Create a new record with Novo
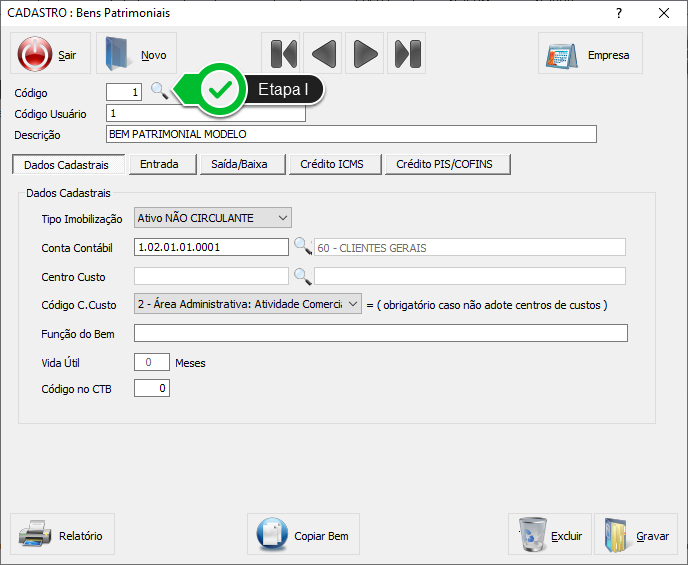Image resolution: width=688 pixels, height=565 pixels. pyautogui.click(x=136, y=54)
